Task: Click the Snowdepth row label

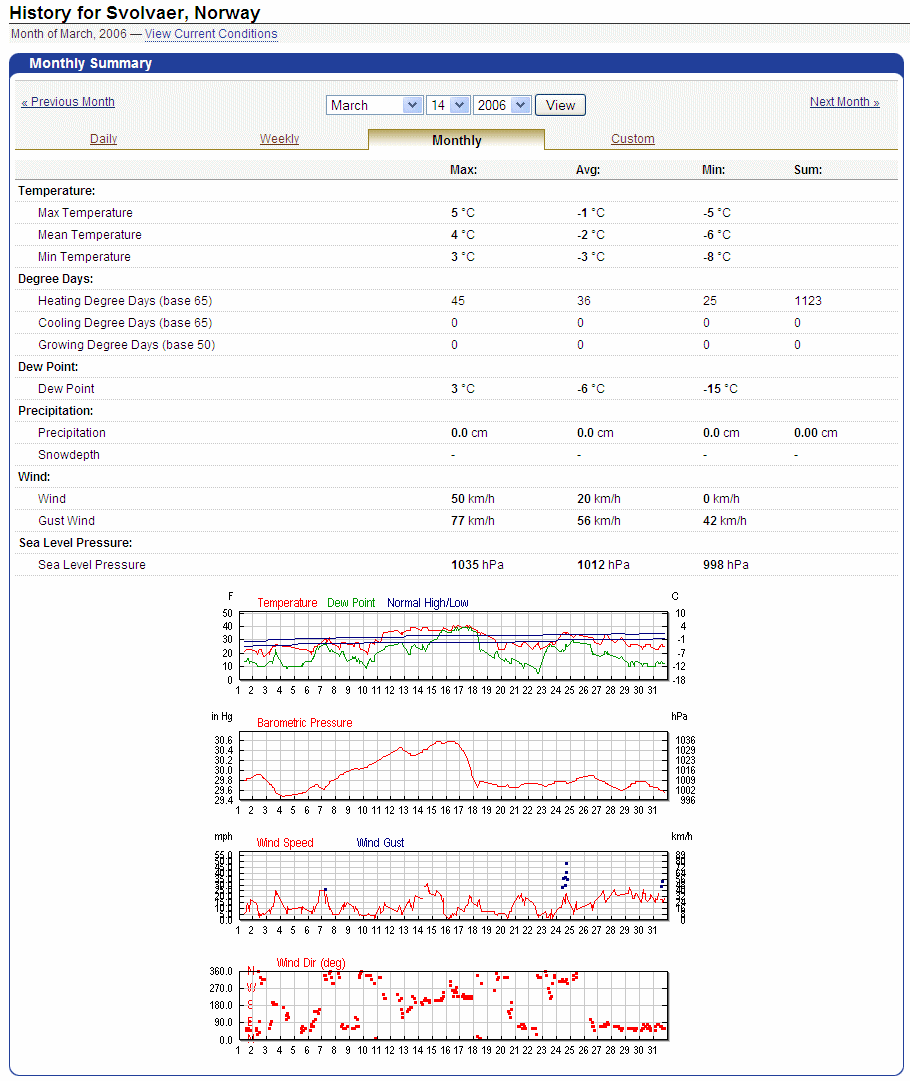Action: (x=69, y=455)
